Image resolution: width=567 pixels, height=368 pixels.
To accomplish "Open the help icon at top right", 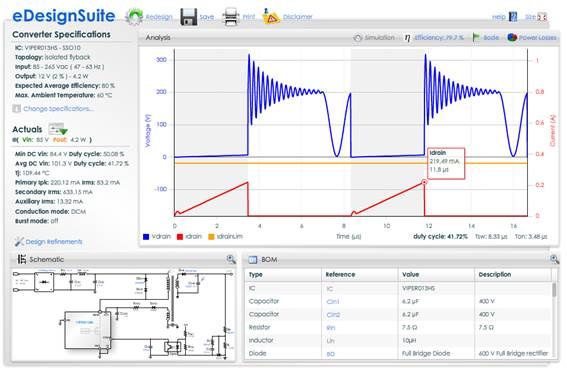I will [x=513, y=17].
